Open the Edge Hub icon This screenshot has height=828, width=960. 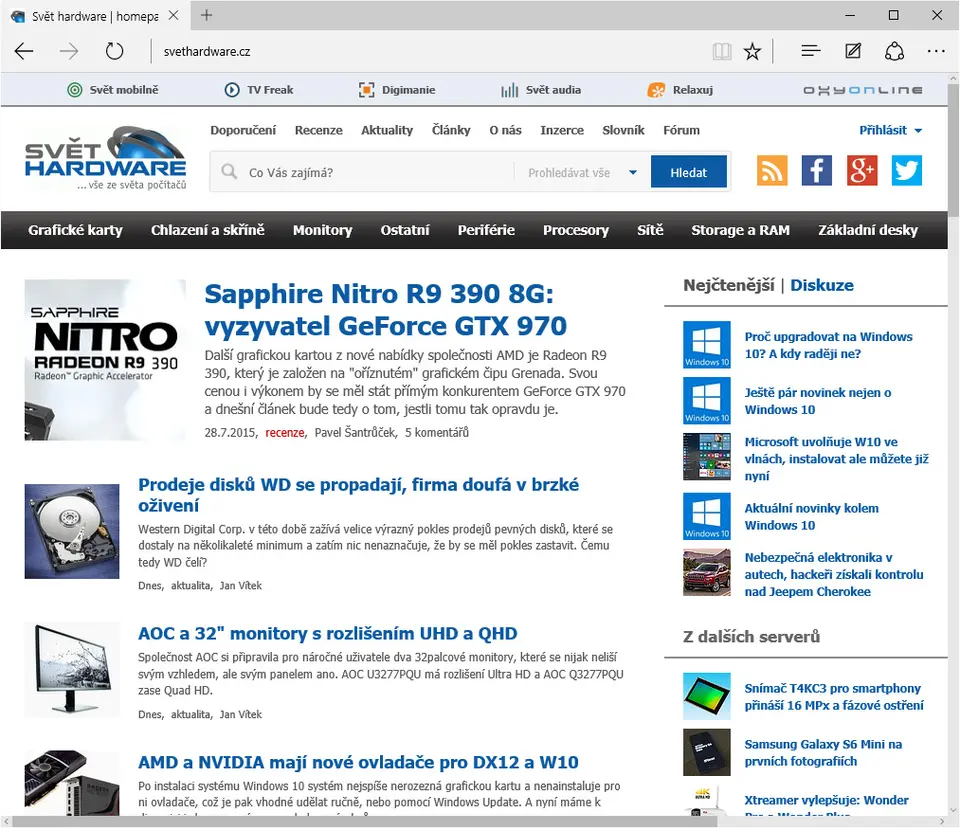(811, 51)
